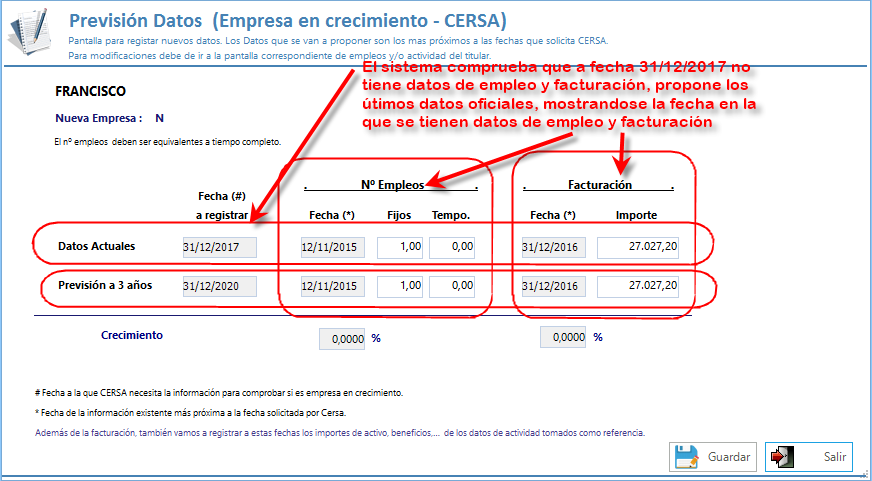This screenshot has width=872, height=481.
Task: Edit Fijos value in Datos Actuales row
Action: point(400,247)
